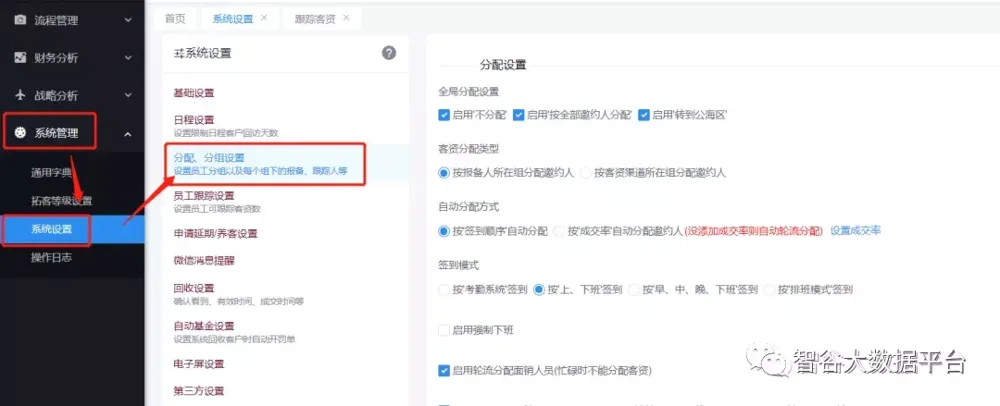Click the camera icon beside 流程管理
This screenshot has height=406, width=1000.
pyautogui.click(x=20, y=19)
